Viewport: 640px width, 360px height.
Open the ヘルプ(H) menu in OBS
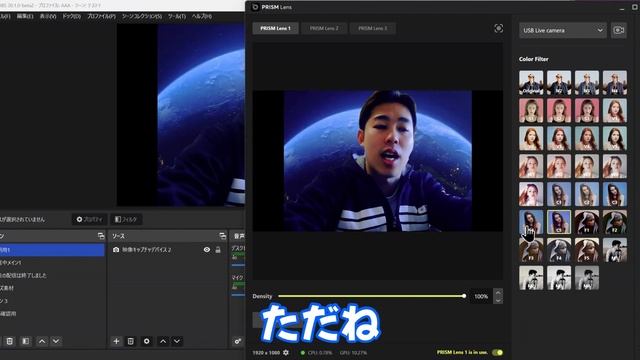(x=202, y=16)
